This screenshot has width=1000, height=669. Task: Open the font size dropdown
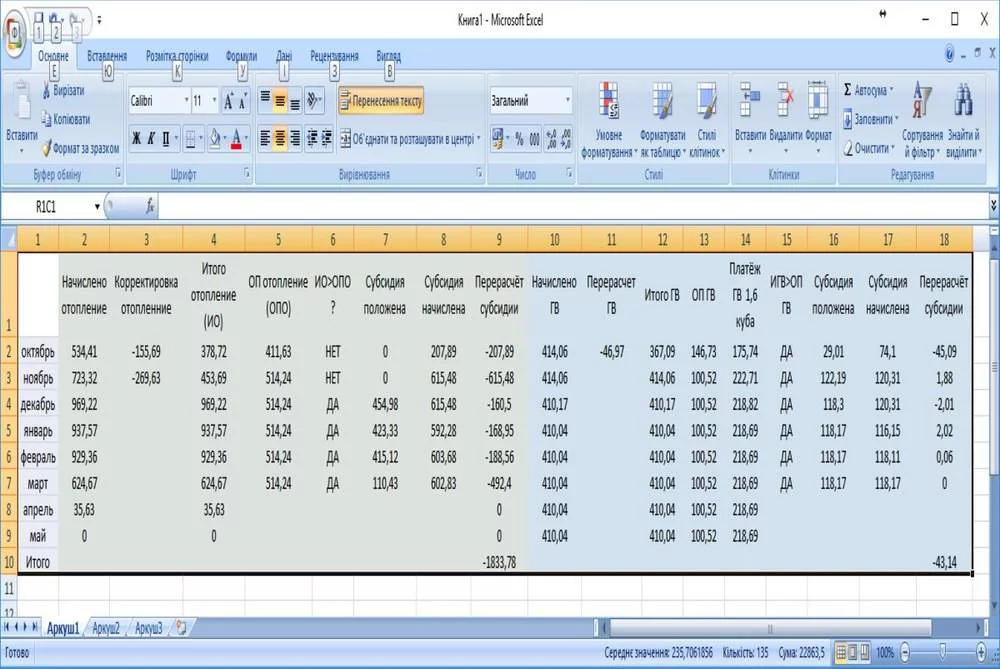pyautogui.click(x=214, y=101)
